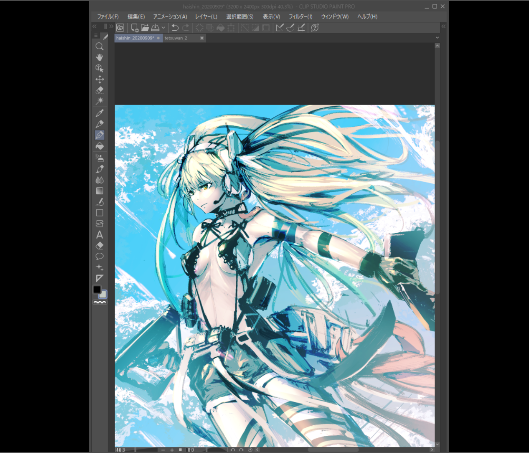The image size is (529, 453).
Task: Open the 編集(E) menu
Action: pos(136,17)
